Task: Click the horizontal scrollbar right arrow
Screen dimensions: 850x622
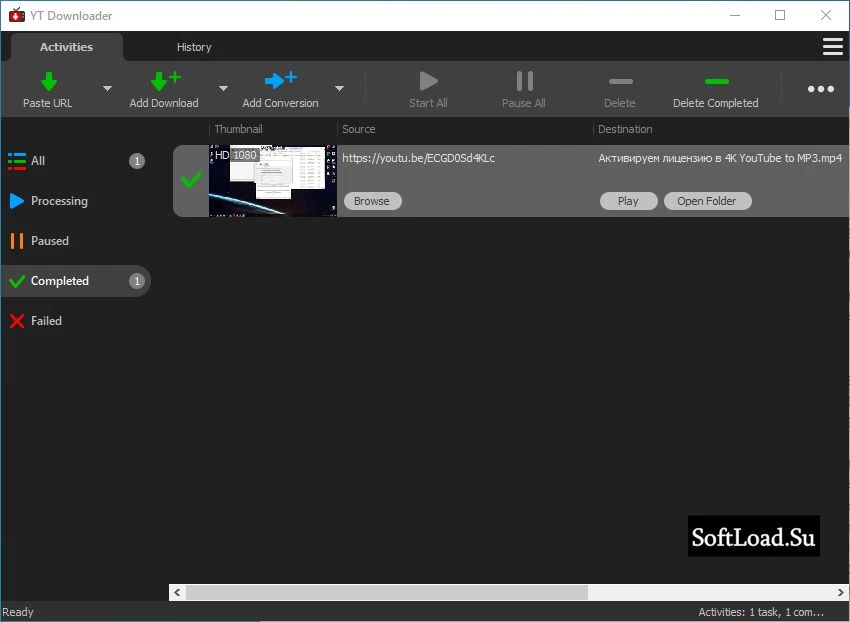Action: [841, 592]
